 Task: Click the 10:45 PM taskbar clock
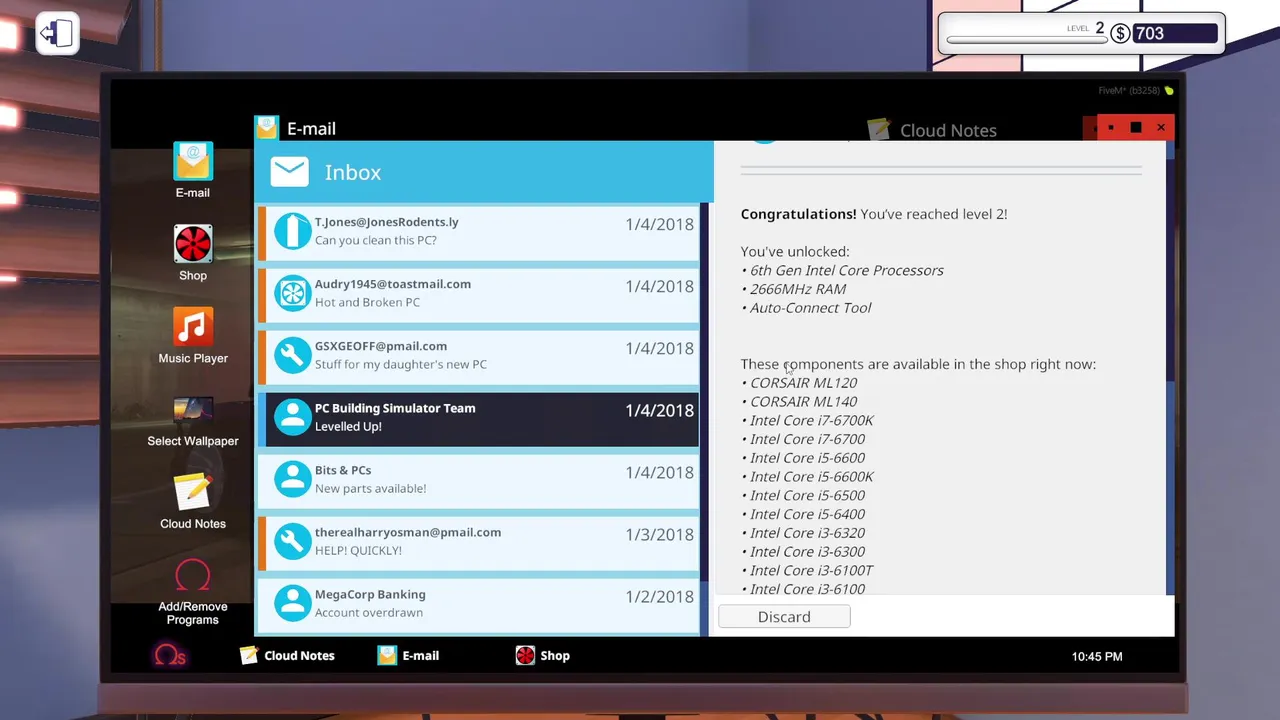pyautogui.click(x=1097, y=657)
